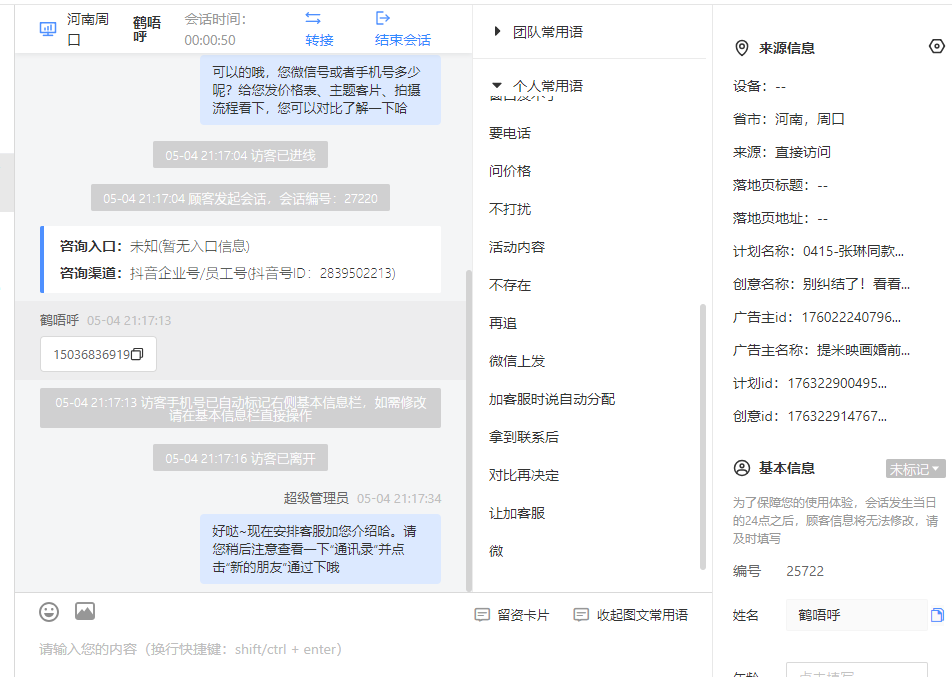952x677 pixels.
Task: Collapse 个人常用语 section
Action: point(497,86)
